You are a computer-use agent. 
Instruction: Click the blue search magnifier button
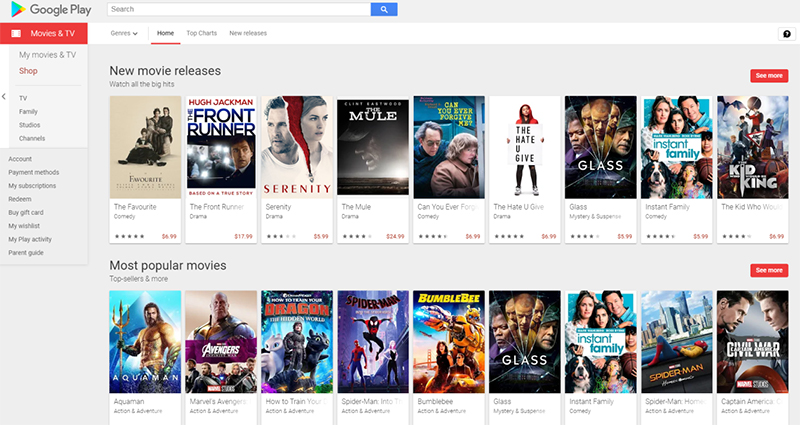[x=384, y=9]
